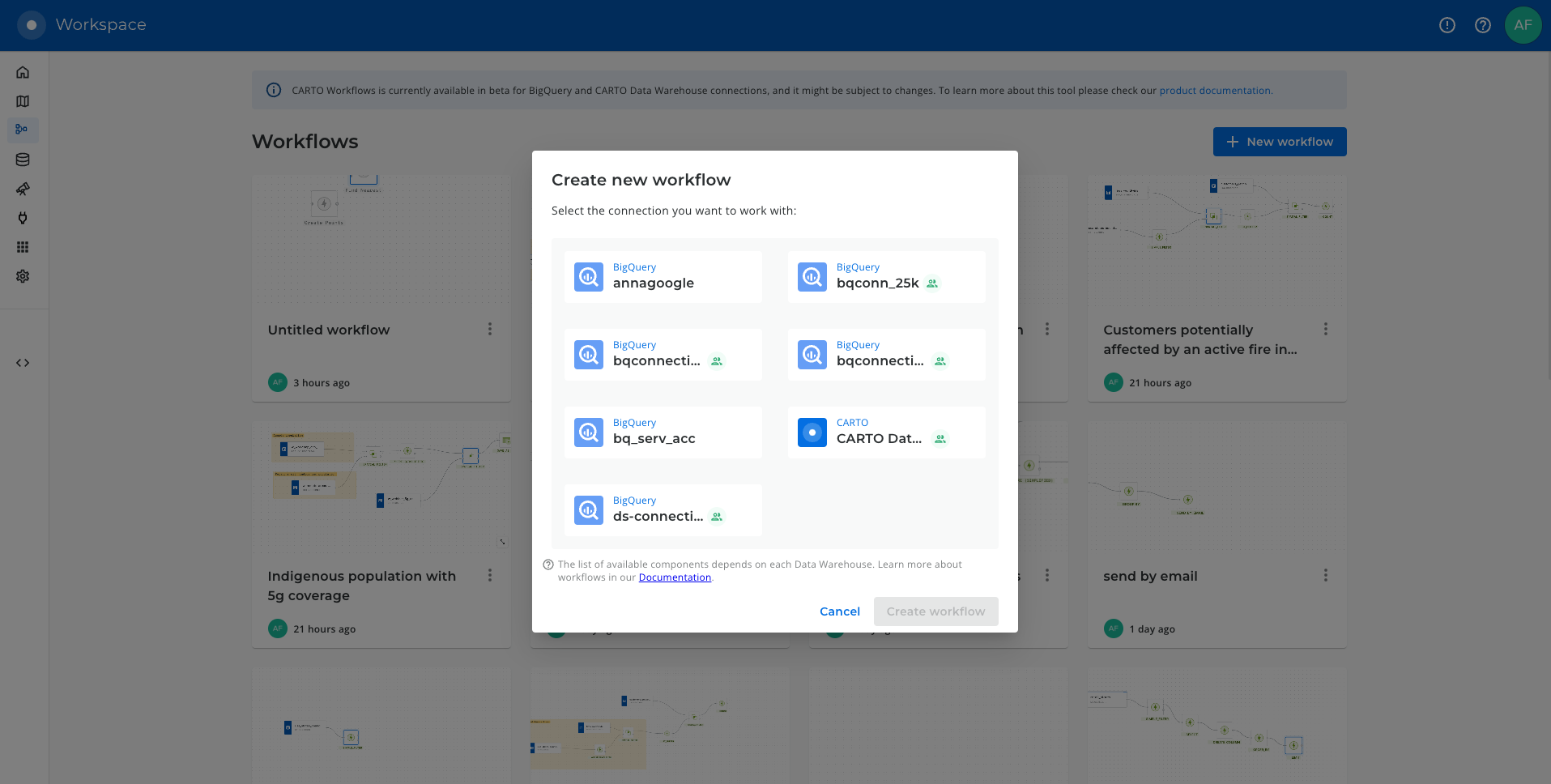The width and height of the screenshot is (1551, 784).
Task: Open options menu for send by email
Action: click(x=1325, y=575)
